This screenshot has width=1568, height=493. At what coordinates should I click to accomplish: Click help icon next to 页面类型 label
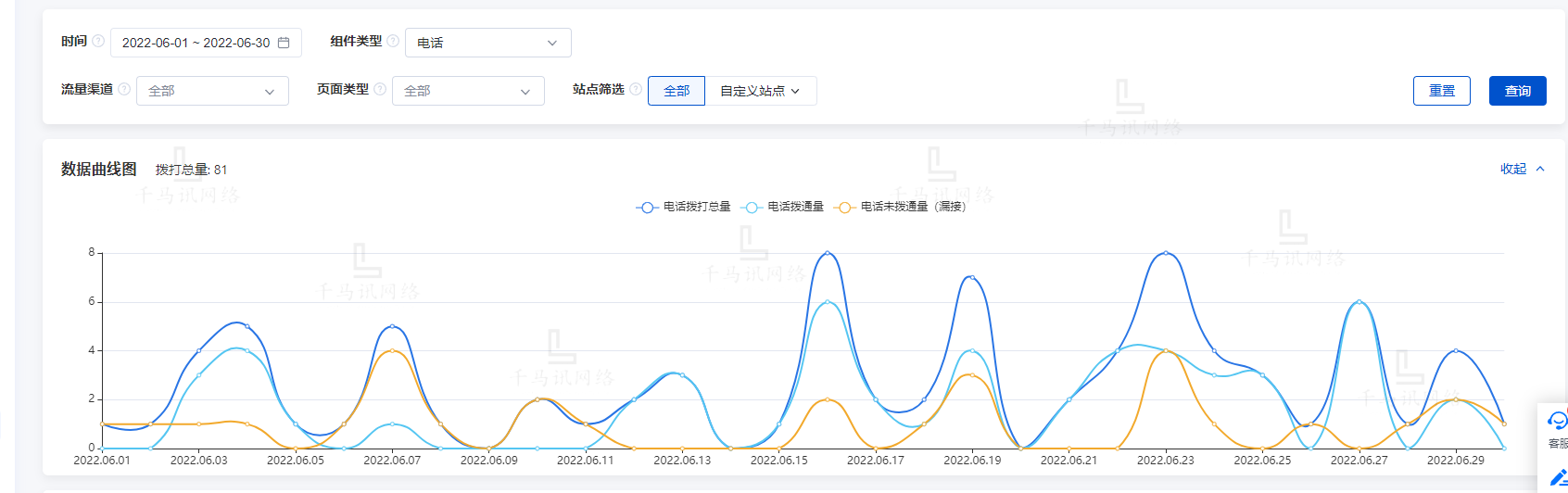pyautogui.click(x=380, y=89)
